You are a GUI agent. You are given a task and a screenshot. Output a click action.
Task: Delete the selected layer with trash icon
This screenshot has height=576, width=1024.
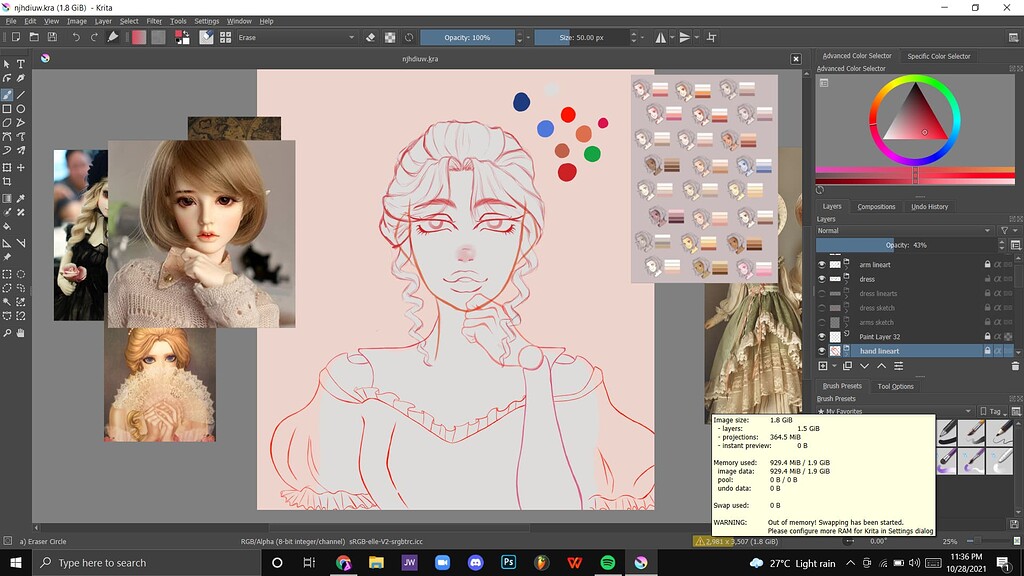(x=1015, y=366)
